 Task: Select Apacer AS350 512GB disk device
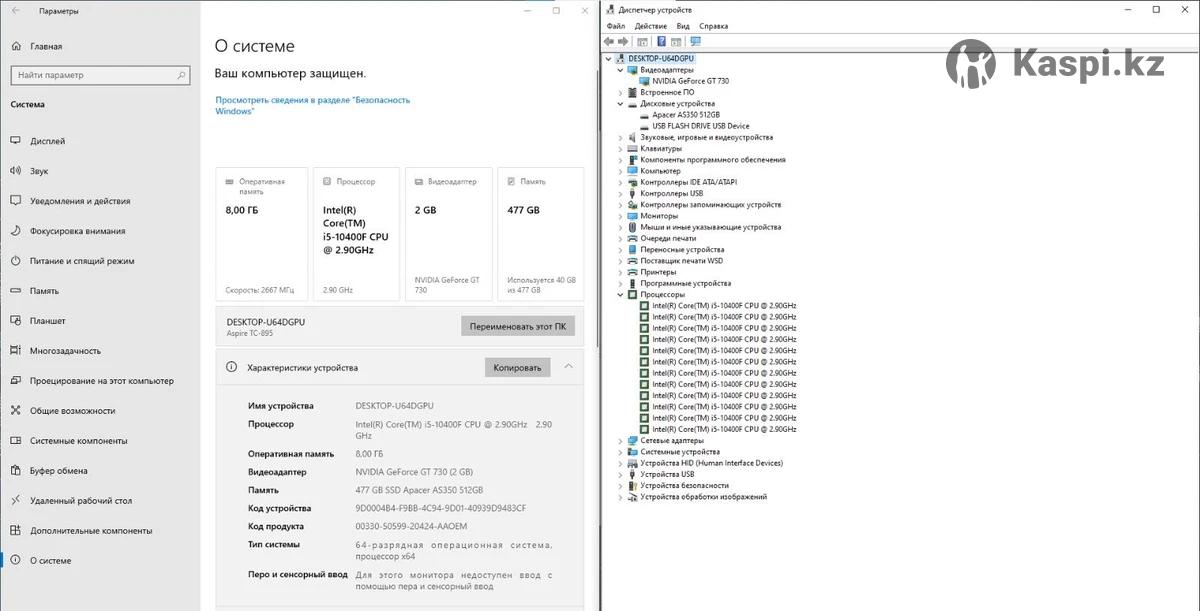click(x=685, y=115)
